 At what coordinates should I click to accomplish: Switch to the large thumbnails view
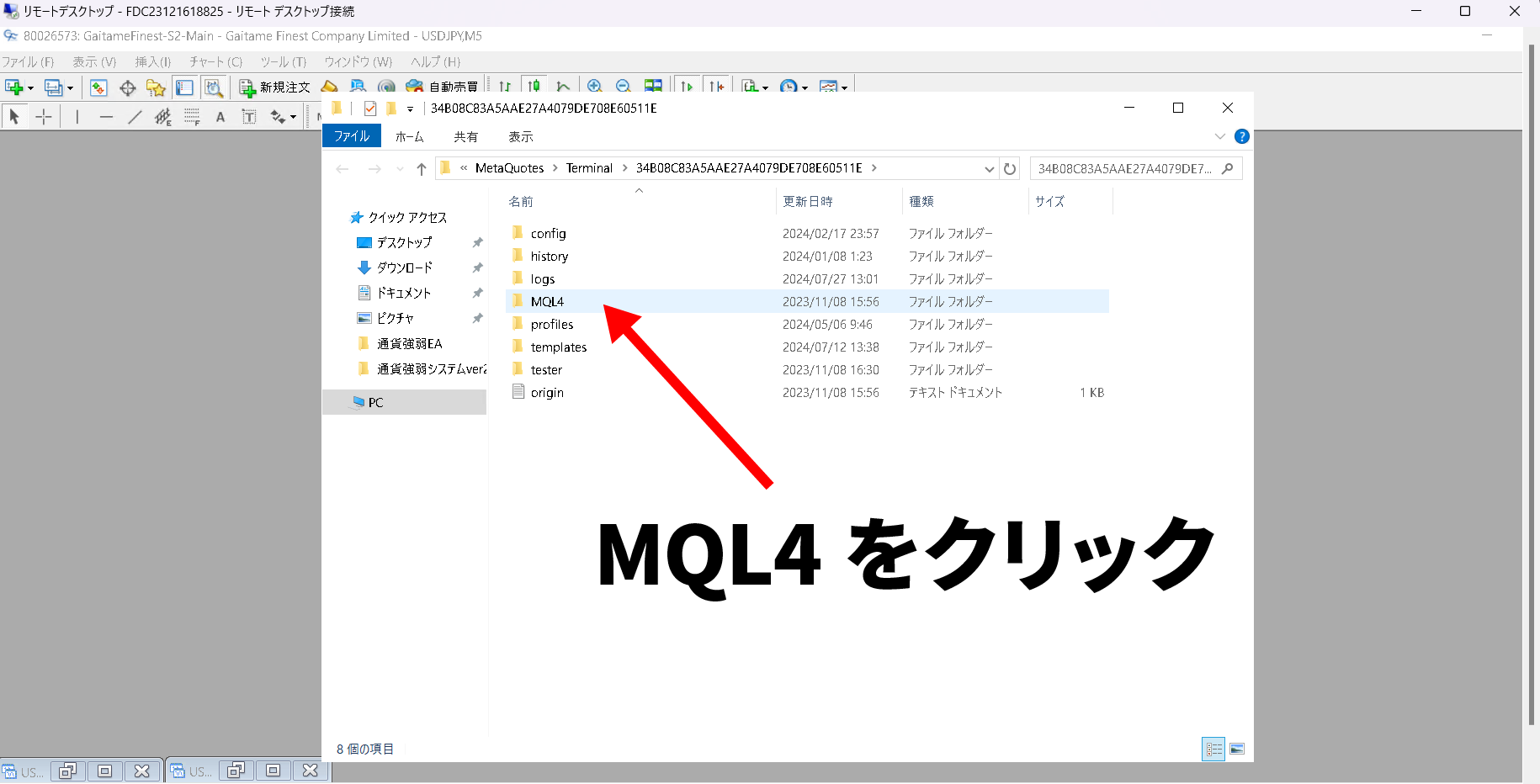(1237, 749)
